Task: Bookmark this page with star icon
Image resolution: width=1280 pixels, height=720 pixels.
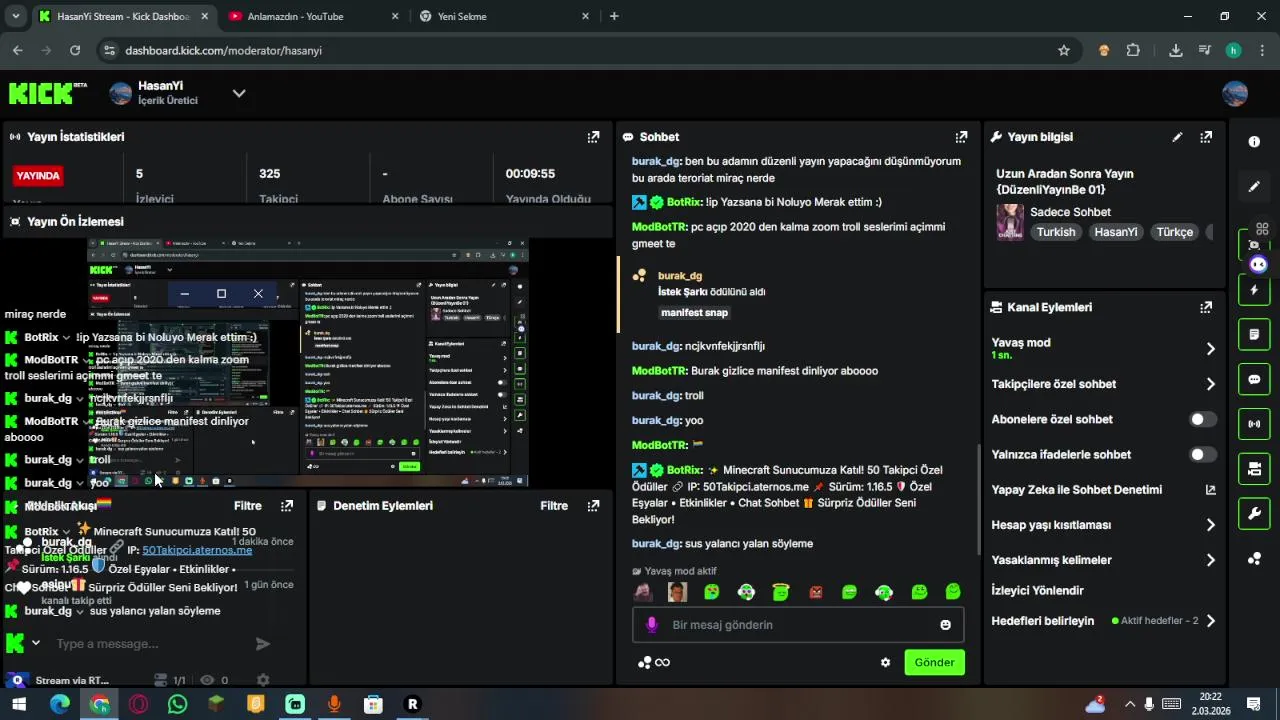Action: tap(1064, 50)
